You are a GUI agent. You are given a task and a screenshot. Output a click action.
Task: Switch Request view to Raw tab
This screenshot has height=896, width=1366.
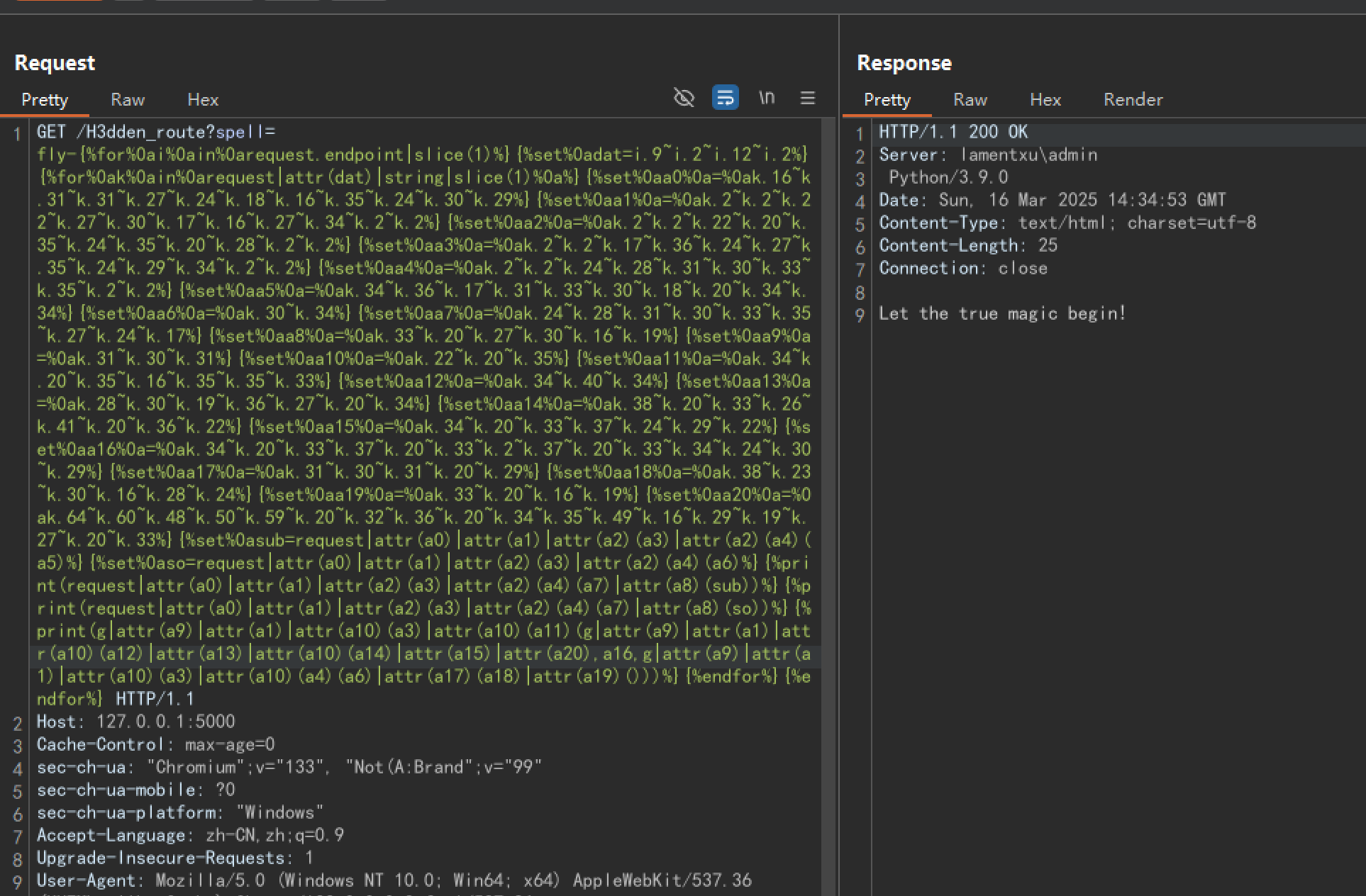(128, 100)
